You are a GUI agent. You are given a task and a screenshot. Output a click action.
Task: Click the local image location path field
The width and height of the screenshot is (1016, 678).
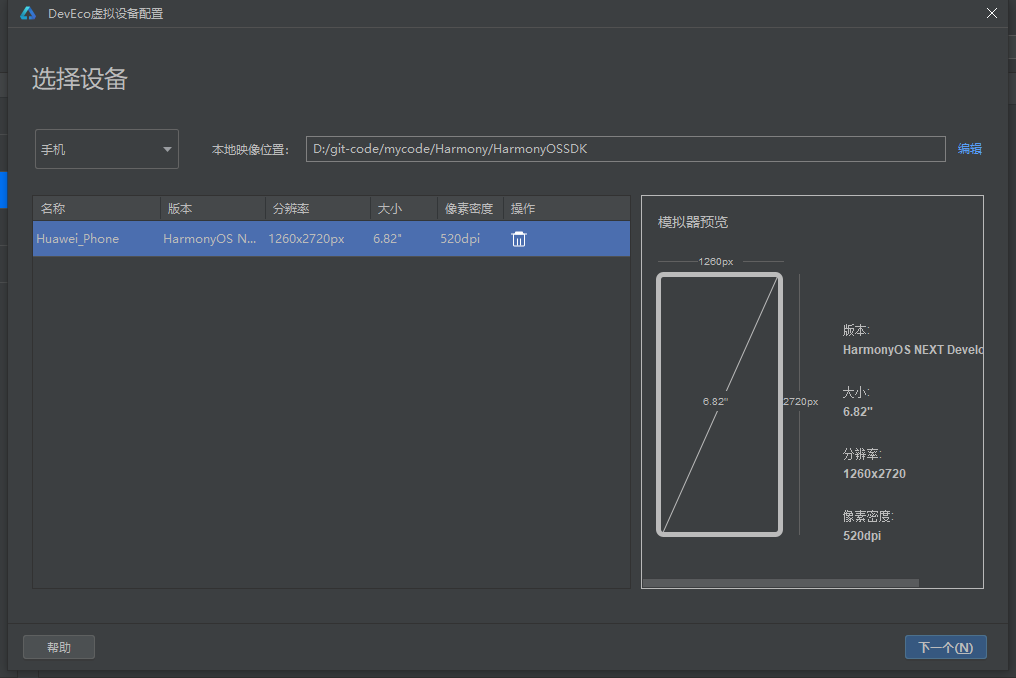(x=625, y=149)
